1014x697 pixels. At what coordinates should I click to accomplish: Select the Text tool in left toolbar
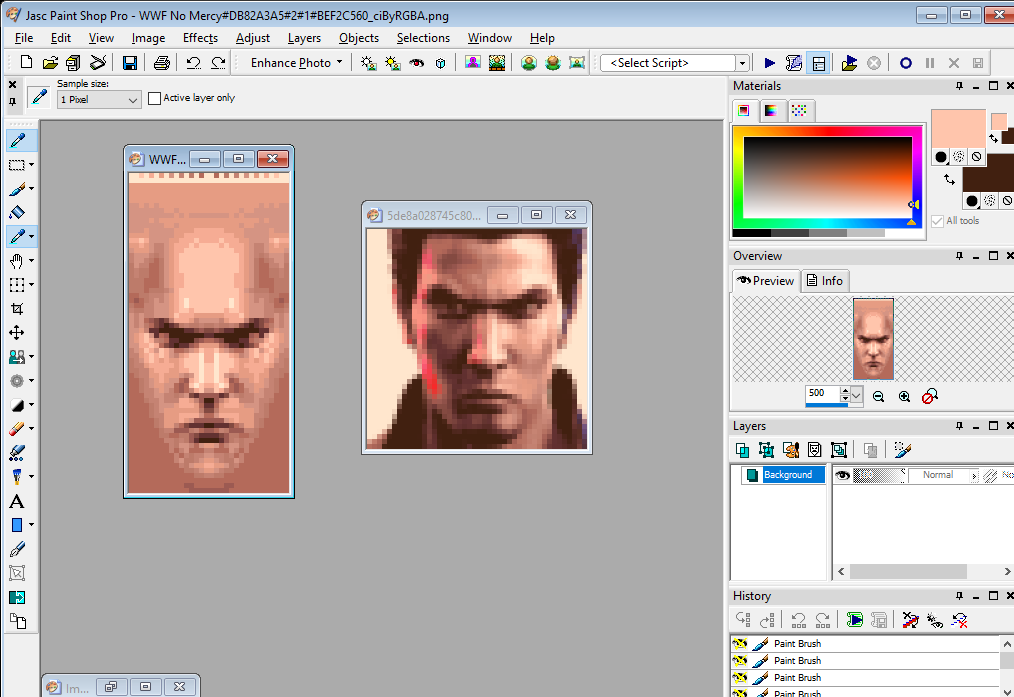click(x=17, y=501)
